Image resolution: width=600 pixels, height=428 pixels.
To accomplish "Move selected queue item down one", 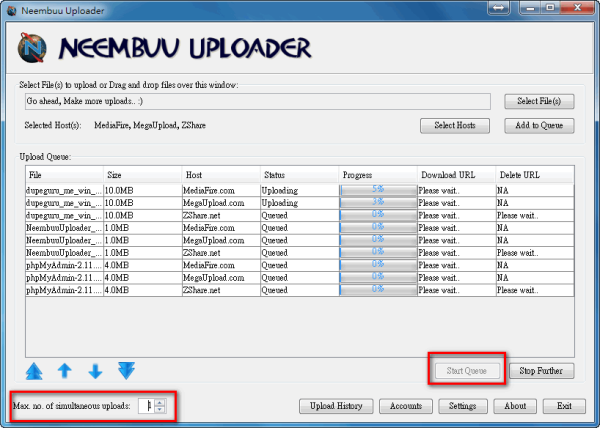I will (95, 371).
